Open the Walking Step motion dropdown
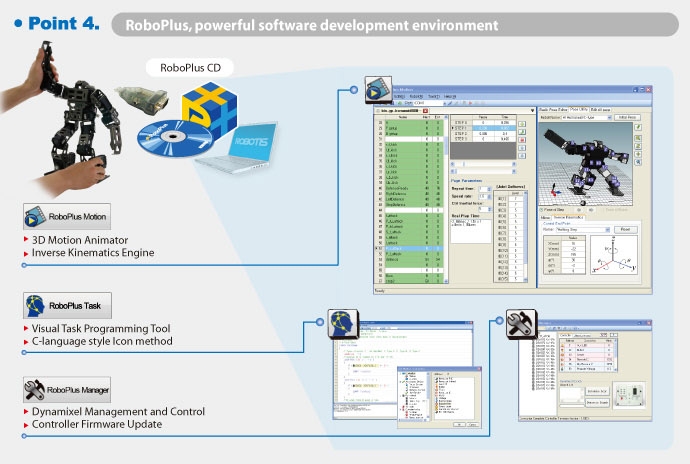The width and height of the screenshot is (690, 464). 583,230
